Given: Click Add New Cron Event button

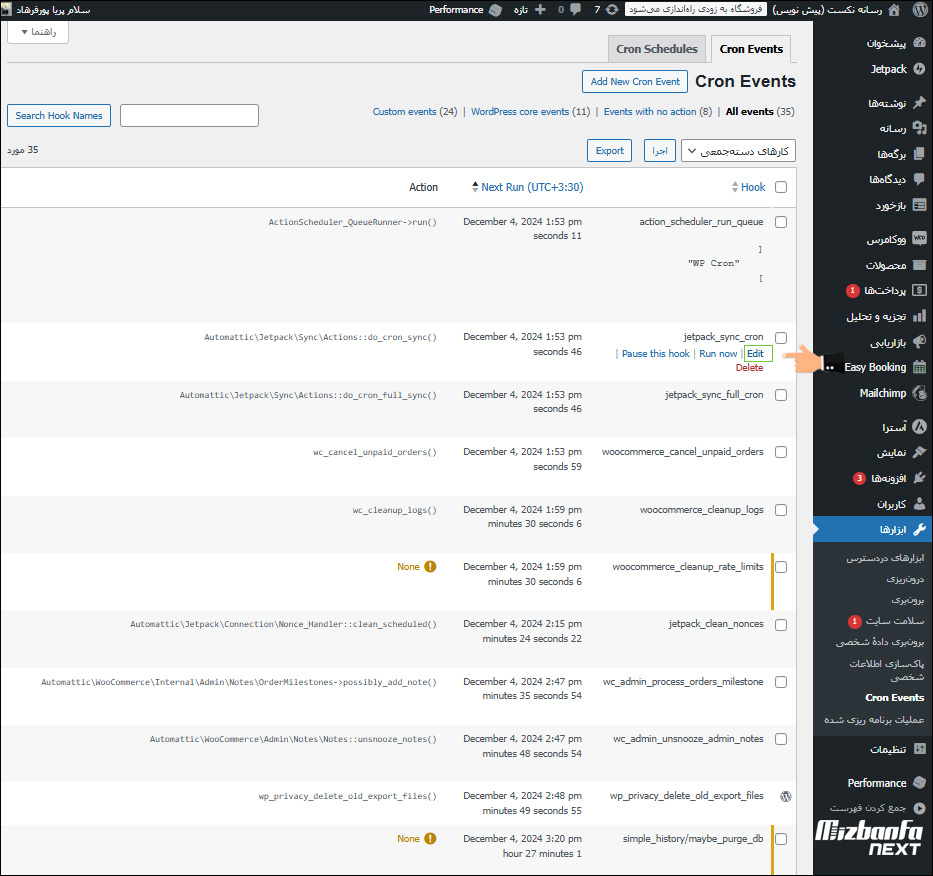Looking at the screenshot, I should (635, 82).
